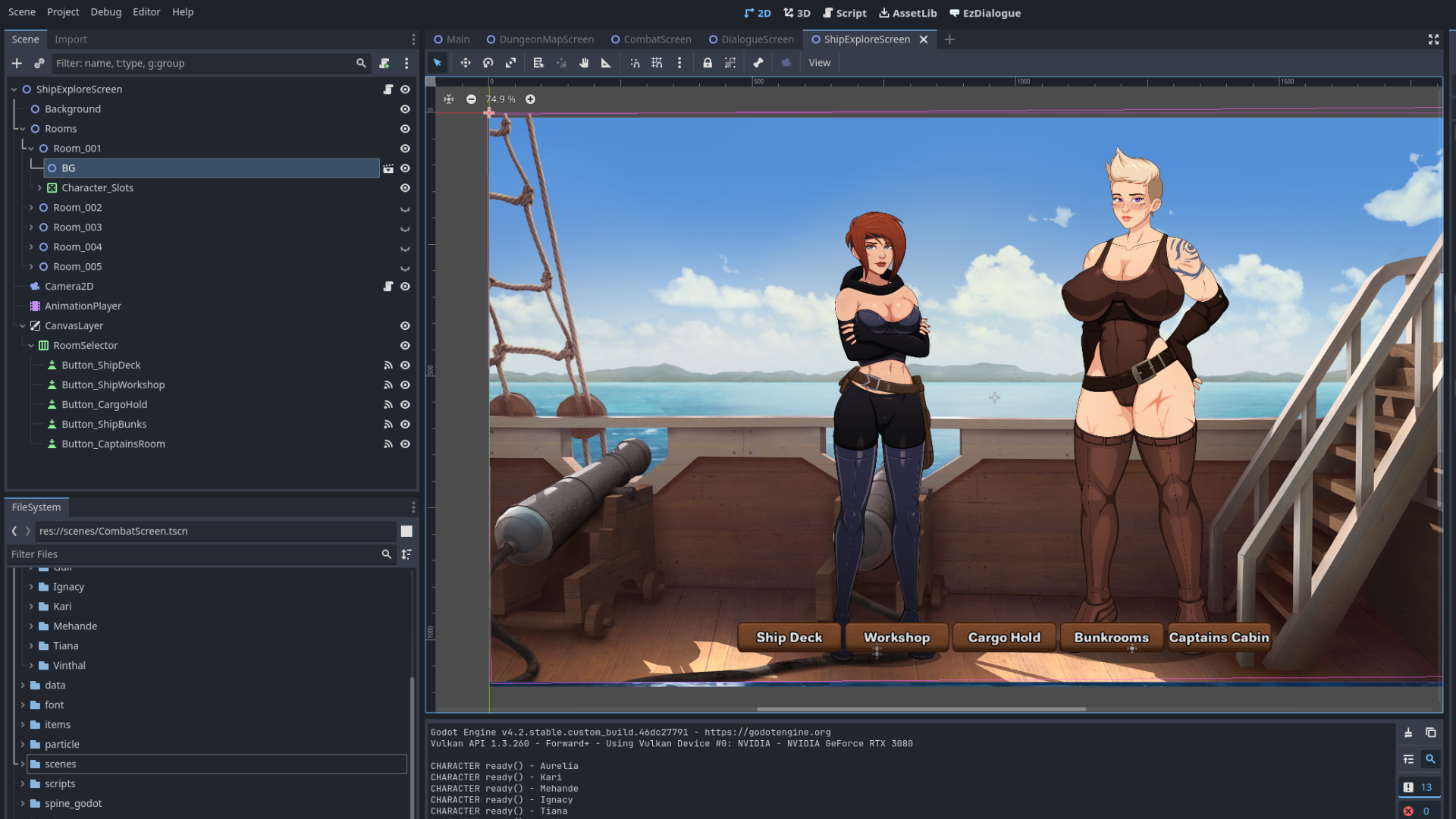Select the Move mode tool in toolbar
Viewport: 1456px width, 819px height.
tap(465, 63)
